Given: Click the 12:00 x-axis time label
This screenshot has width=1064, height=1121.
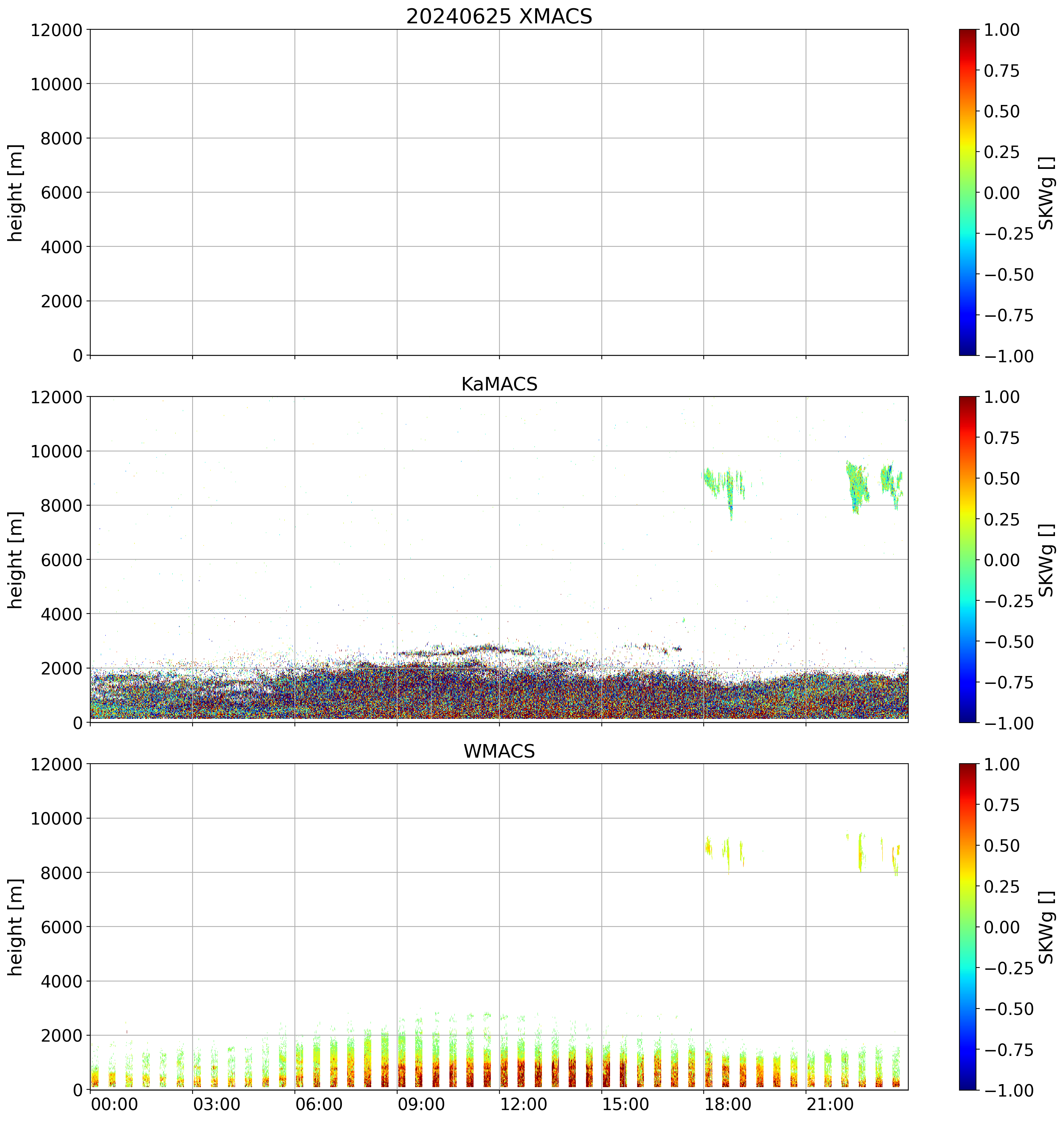Looking at the screenshot, I should tap(524, 1104).
